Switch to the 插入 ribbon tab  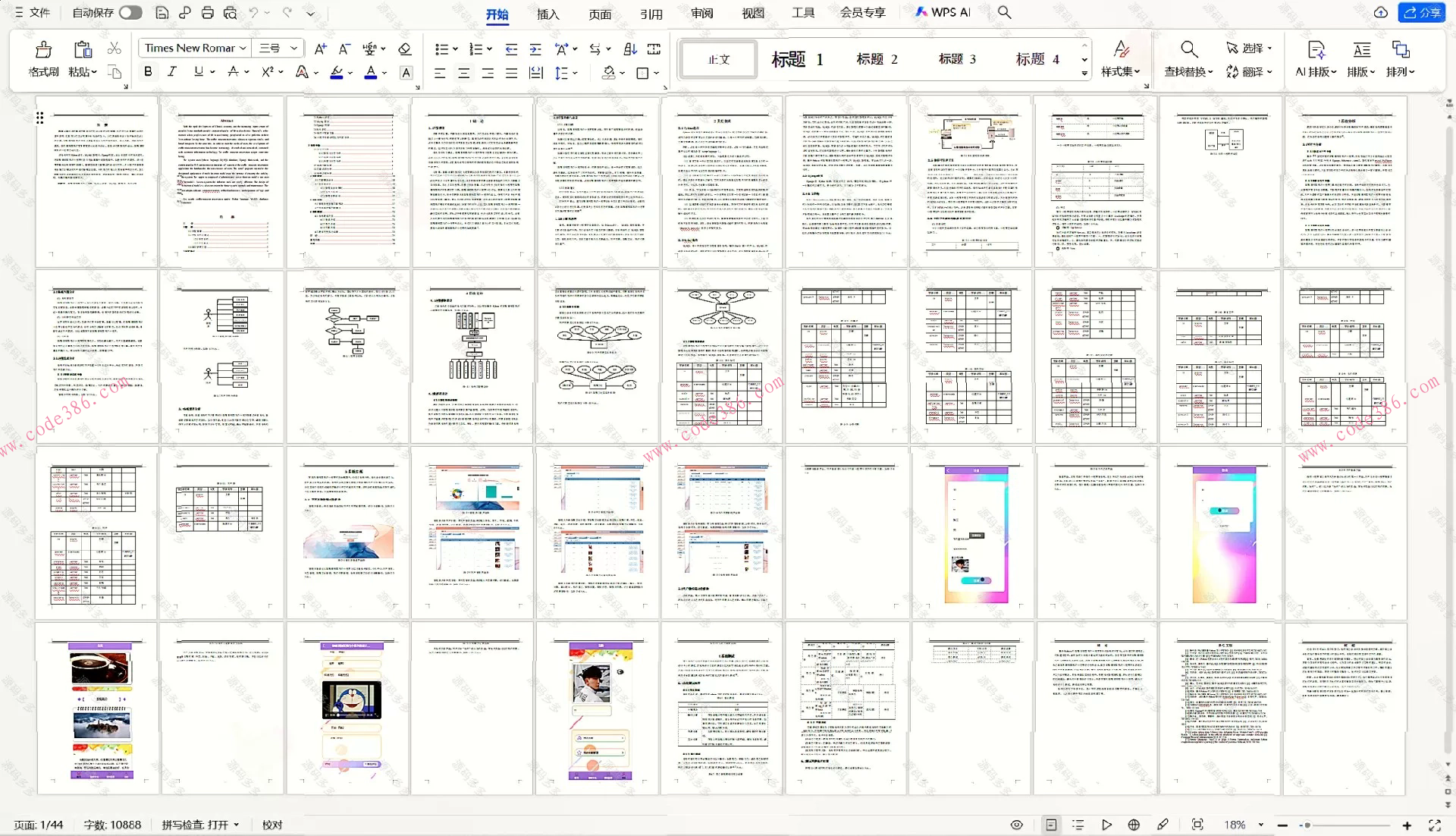[x=548, y=14]
